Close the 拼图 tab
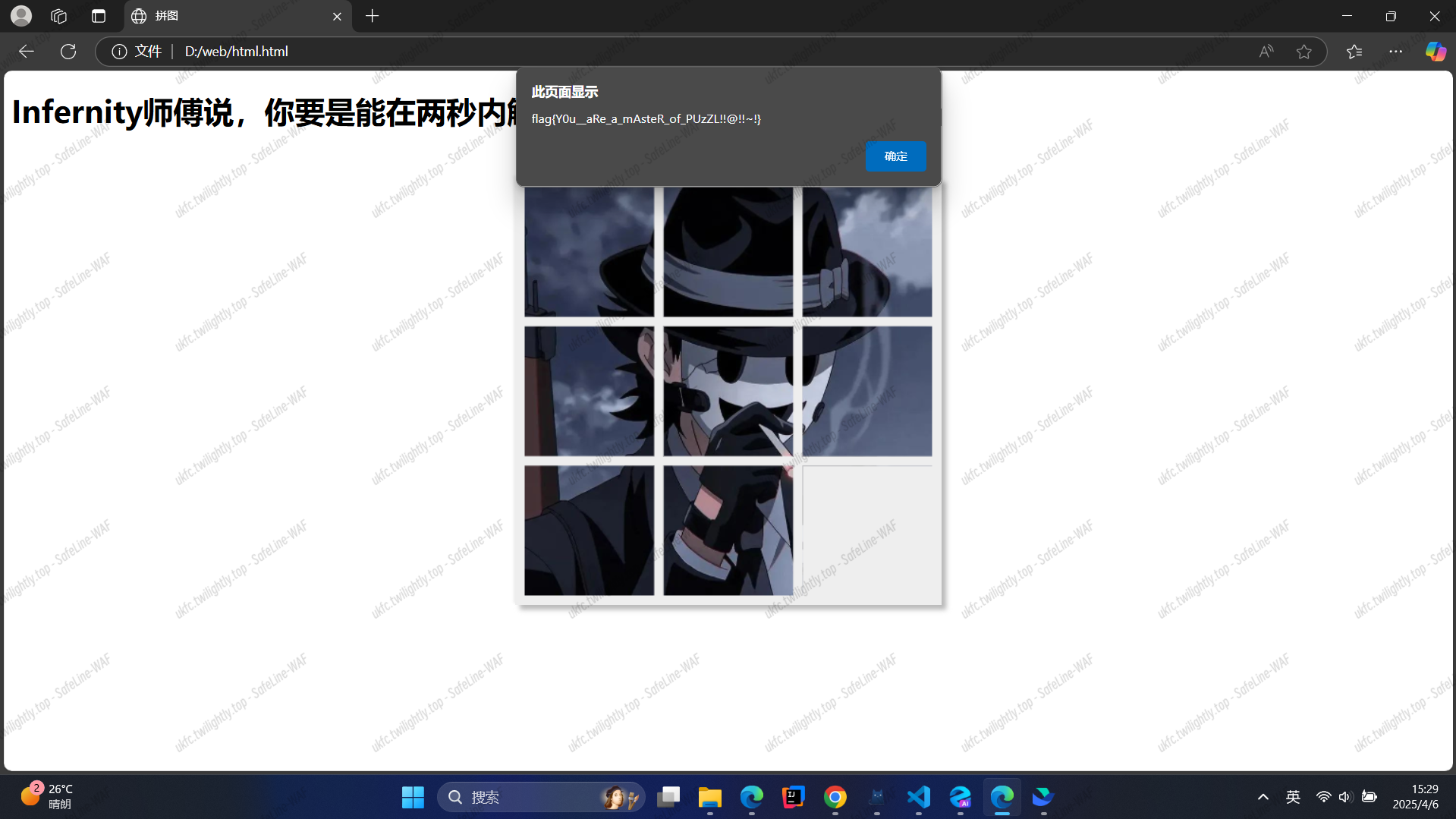 click(x=337, y=16)
